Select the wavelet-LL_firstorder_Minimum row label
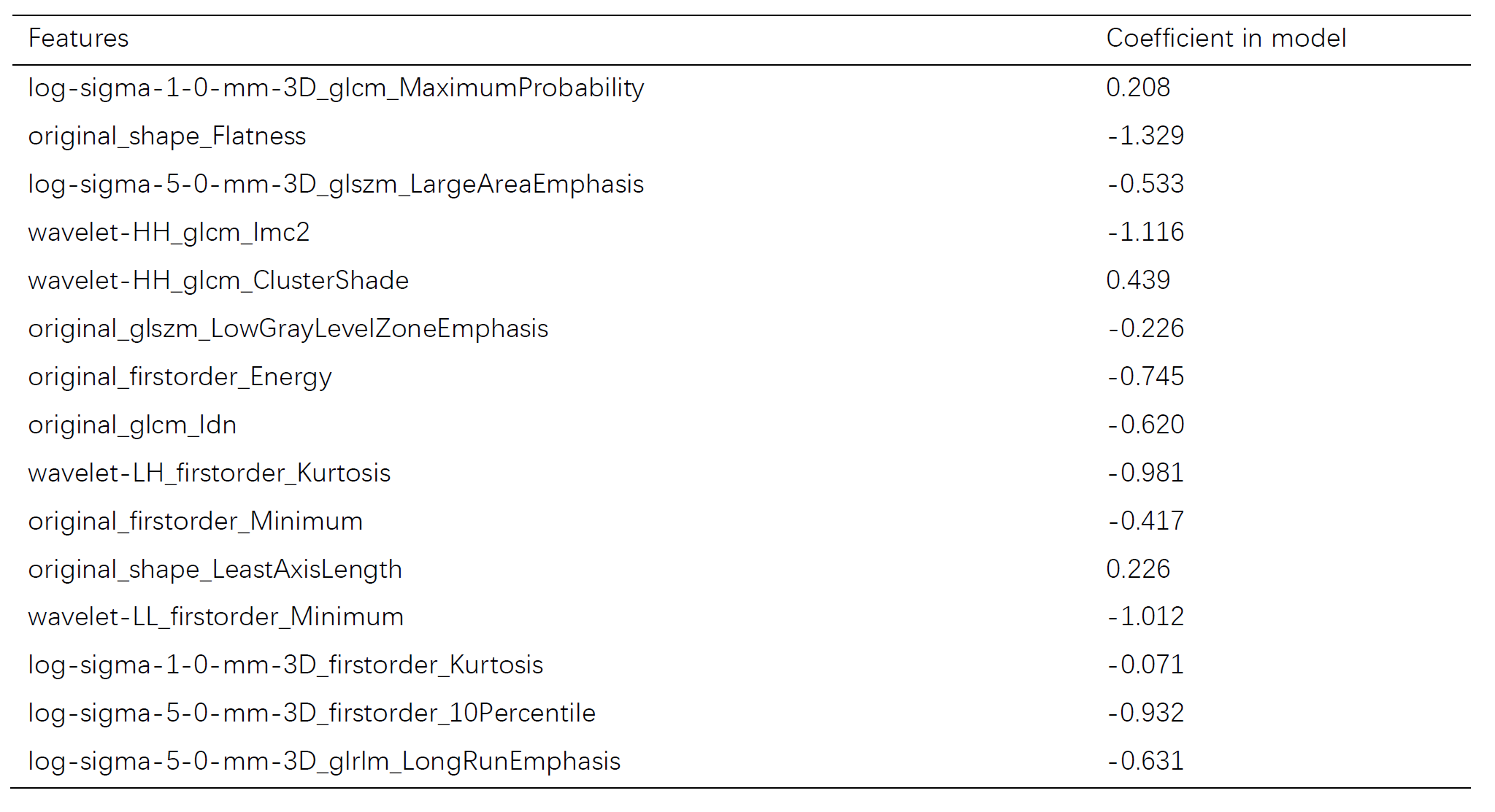This screenshot has width=1495, height=812. point(215,617)
